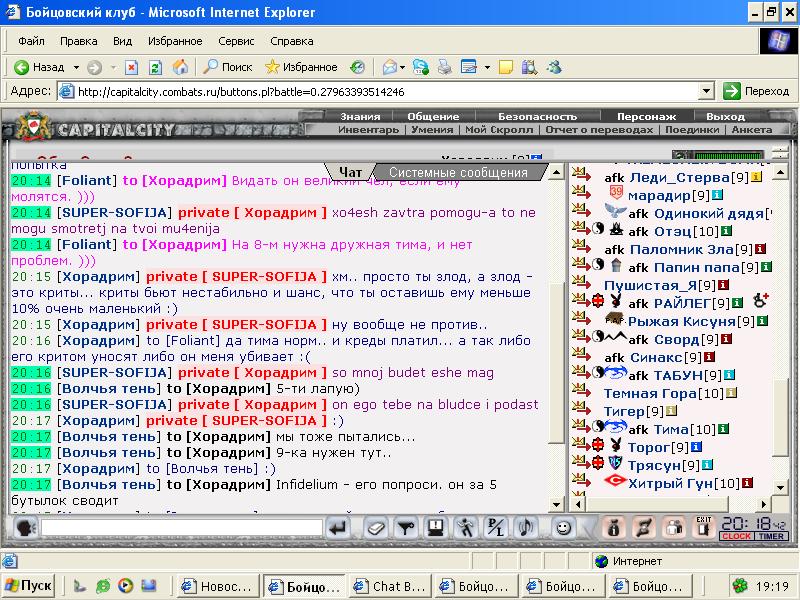Image resolution: width=800 pixels, height=600 pixels.
Task: Open the Edit button dropdown arrow
Action: [x=487, y=67]
